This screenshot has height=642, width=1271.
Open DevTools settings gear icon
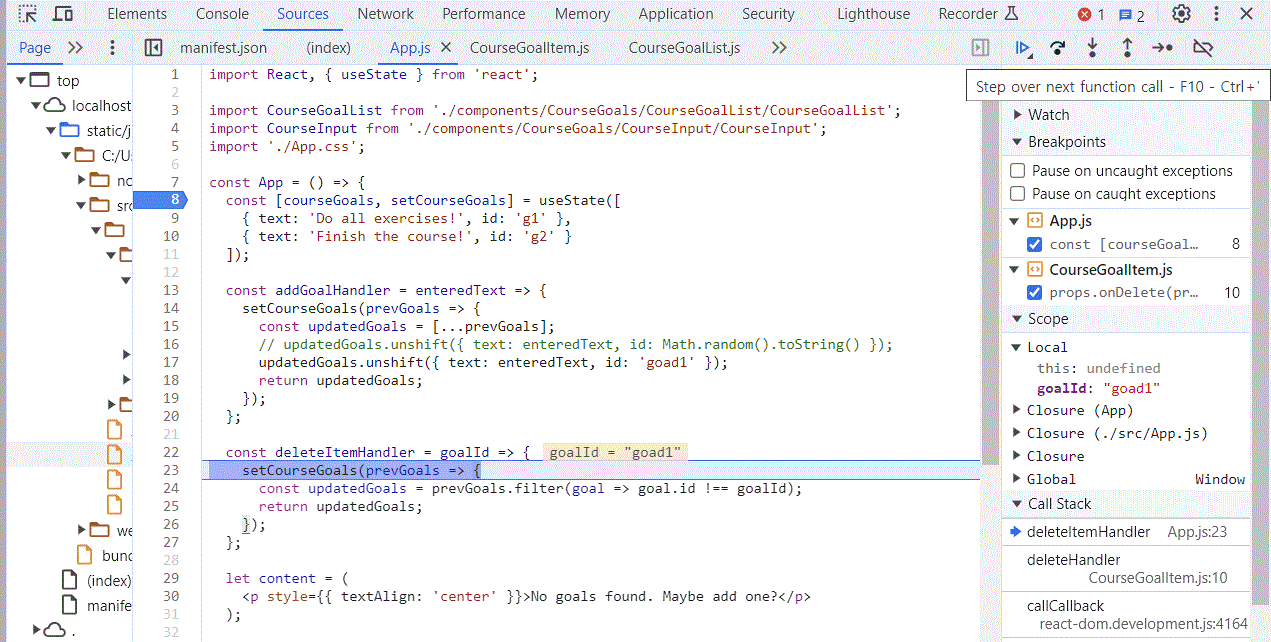[x=1181, y=14]
